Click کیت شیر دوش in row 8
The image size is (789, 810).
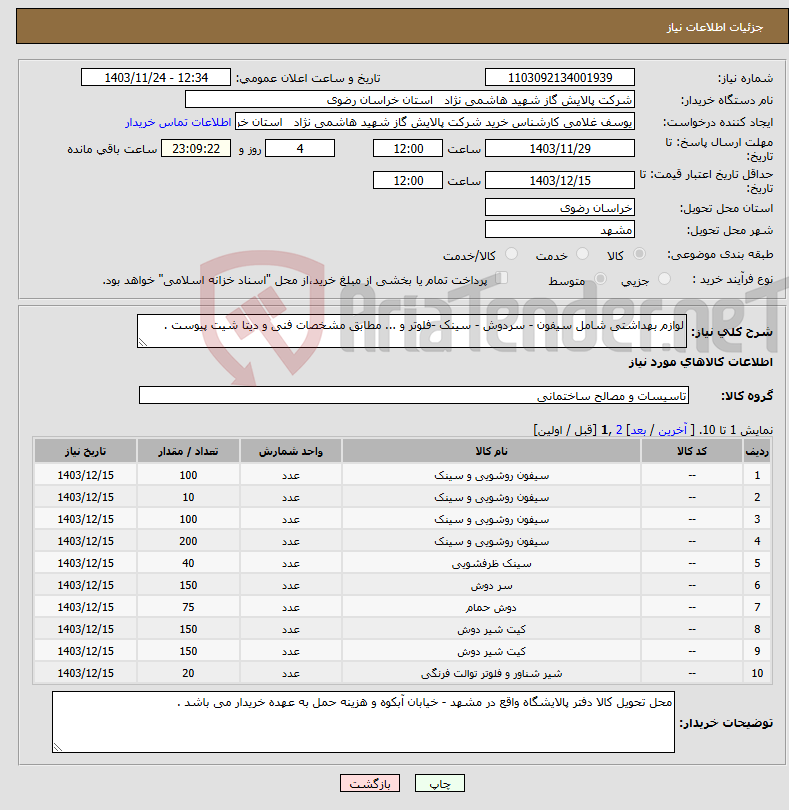click(491, 630)
